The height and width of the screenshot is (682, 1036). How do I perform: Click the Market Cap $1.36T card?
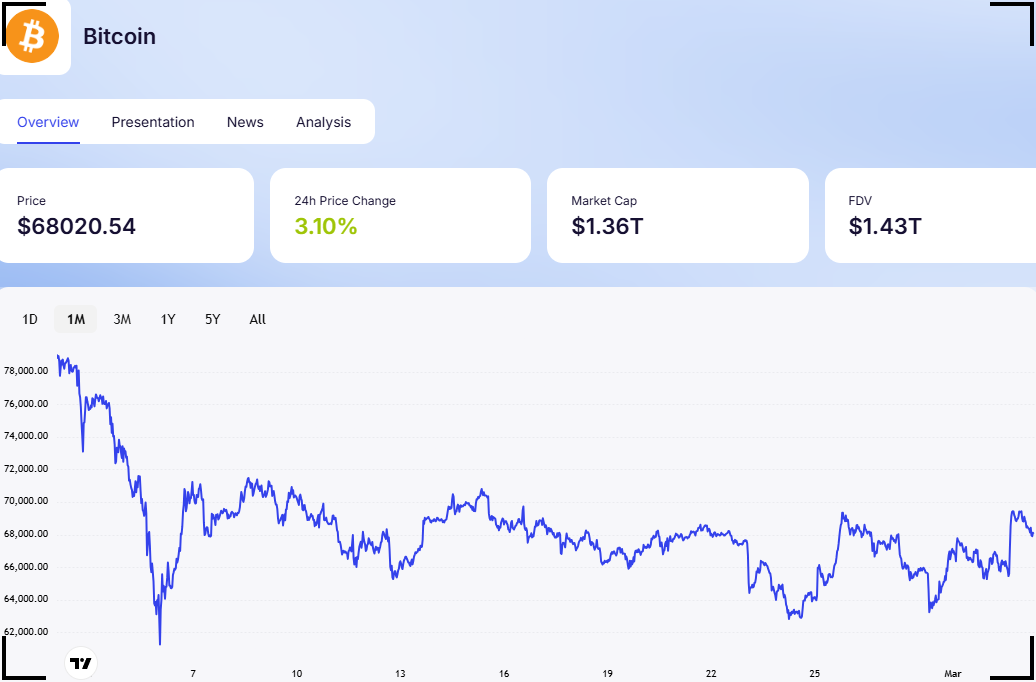coord(677,215)
